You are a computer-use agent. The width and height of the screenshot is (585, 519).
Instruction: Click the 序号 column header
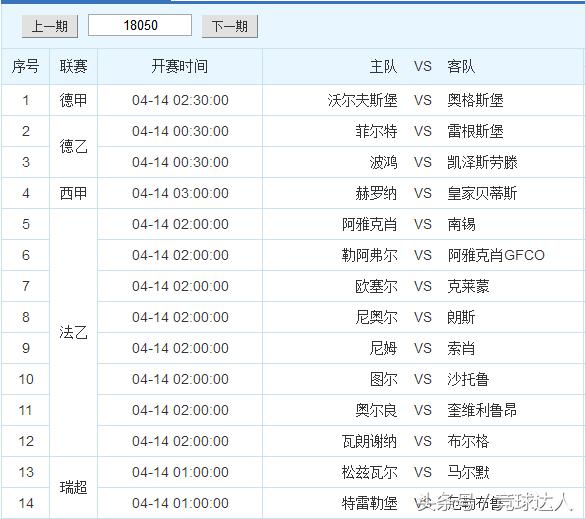[25, 67]
